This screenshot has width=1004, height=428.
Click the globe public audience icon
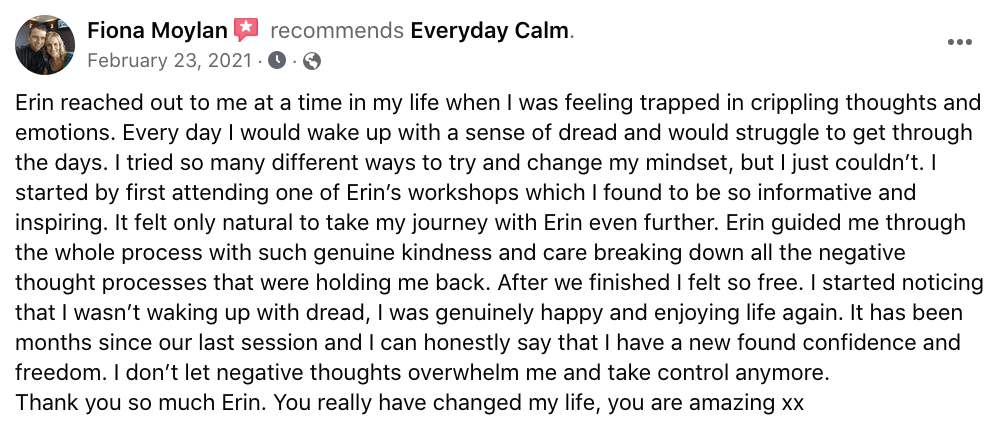click(311, 61)
